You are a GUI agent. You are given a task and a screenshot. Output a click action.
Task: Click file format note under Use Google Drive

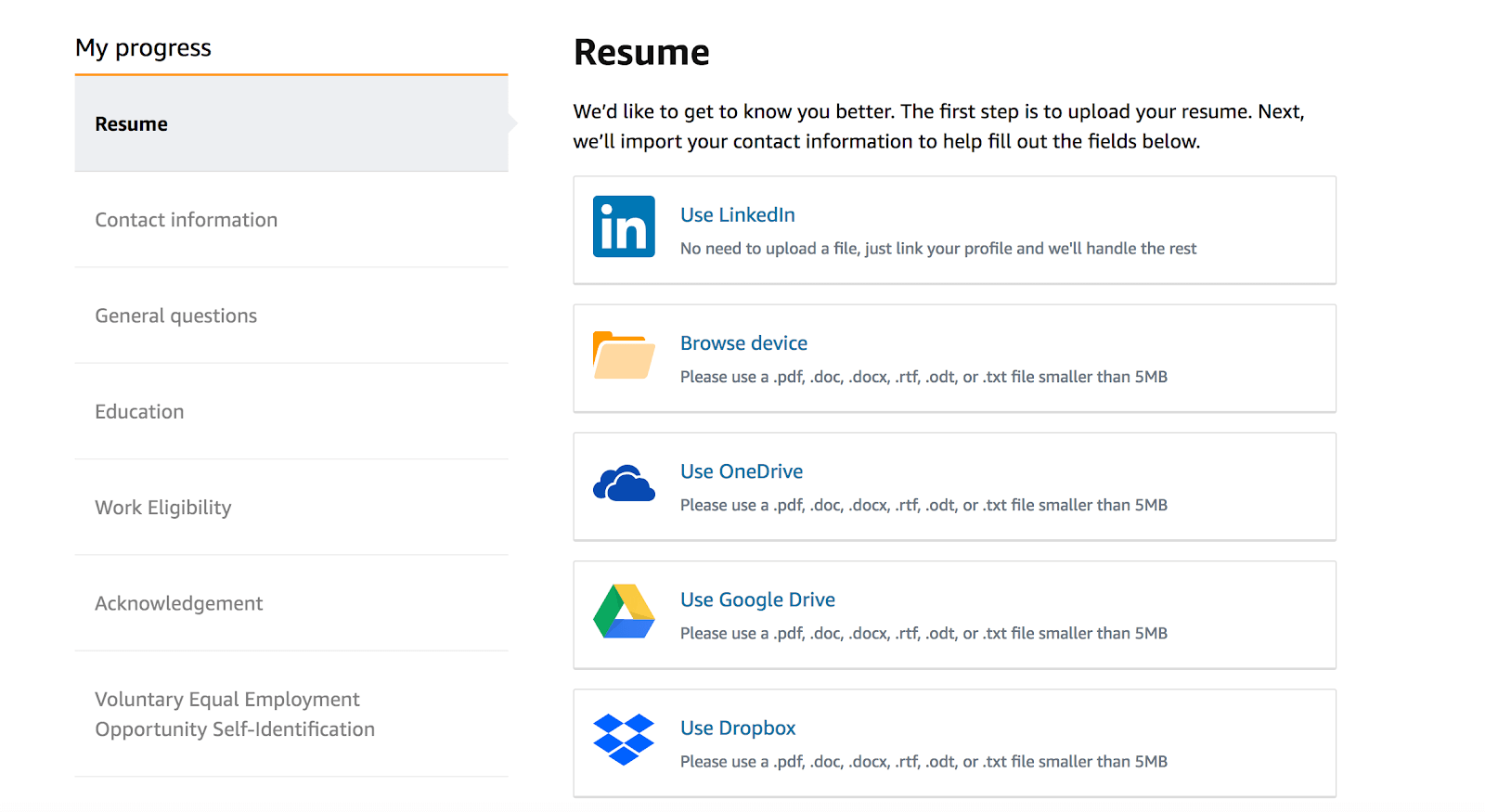pyautogui.click(x=923, y=633)
